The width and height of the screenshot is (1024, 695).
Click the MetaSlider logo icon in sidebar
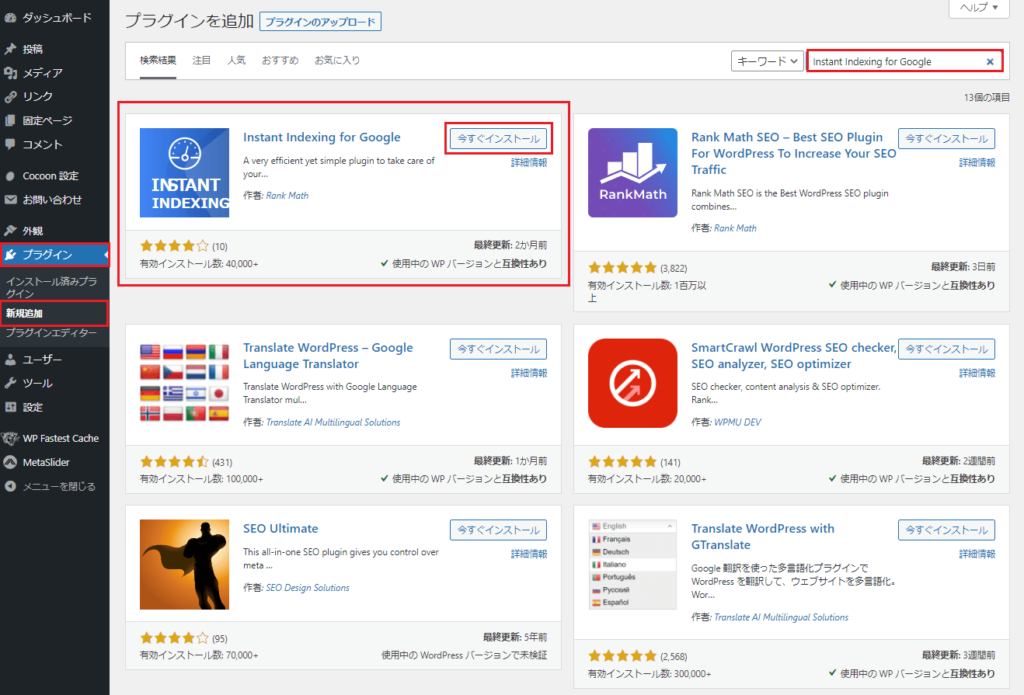point(10,462)
